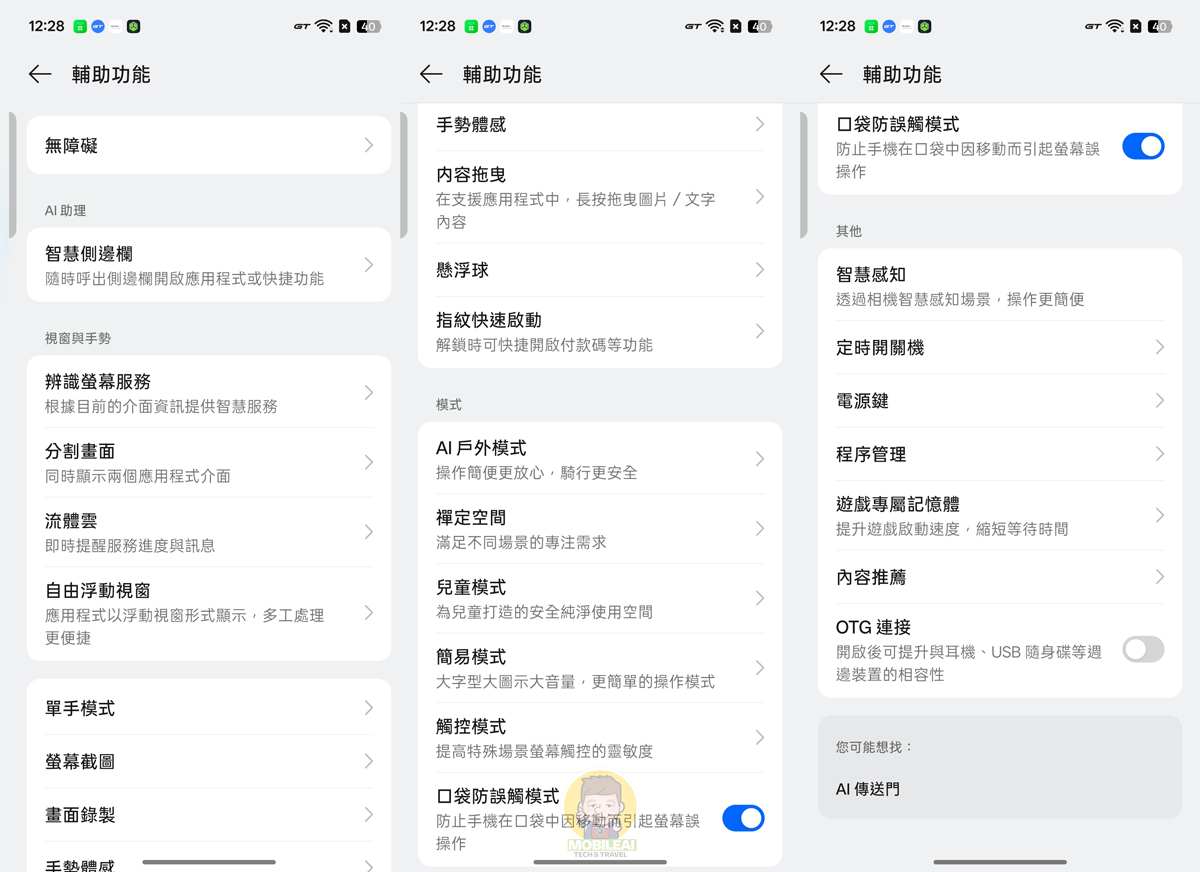Open the AI 戶外模式 option
The height and width of the screenshot is (872, 1200).
click(600, 459)
